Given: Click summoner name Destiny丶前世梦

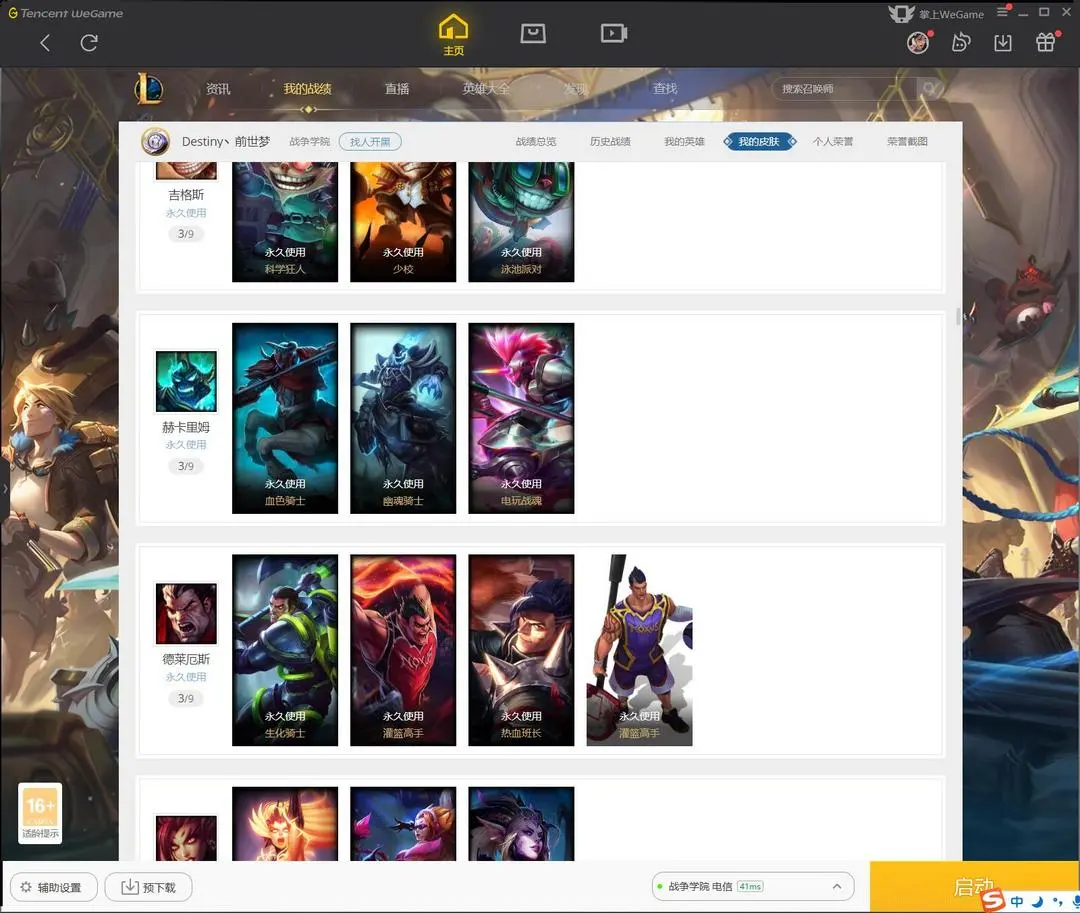Looking at the screenshot, I should point(226,141).
